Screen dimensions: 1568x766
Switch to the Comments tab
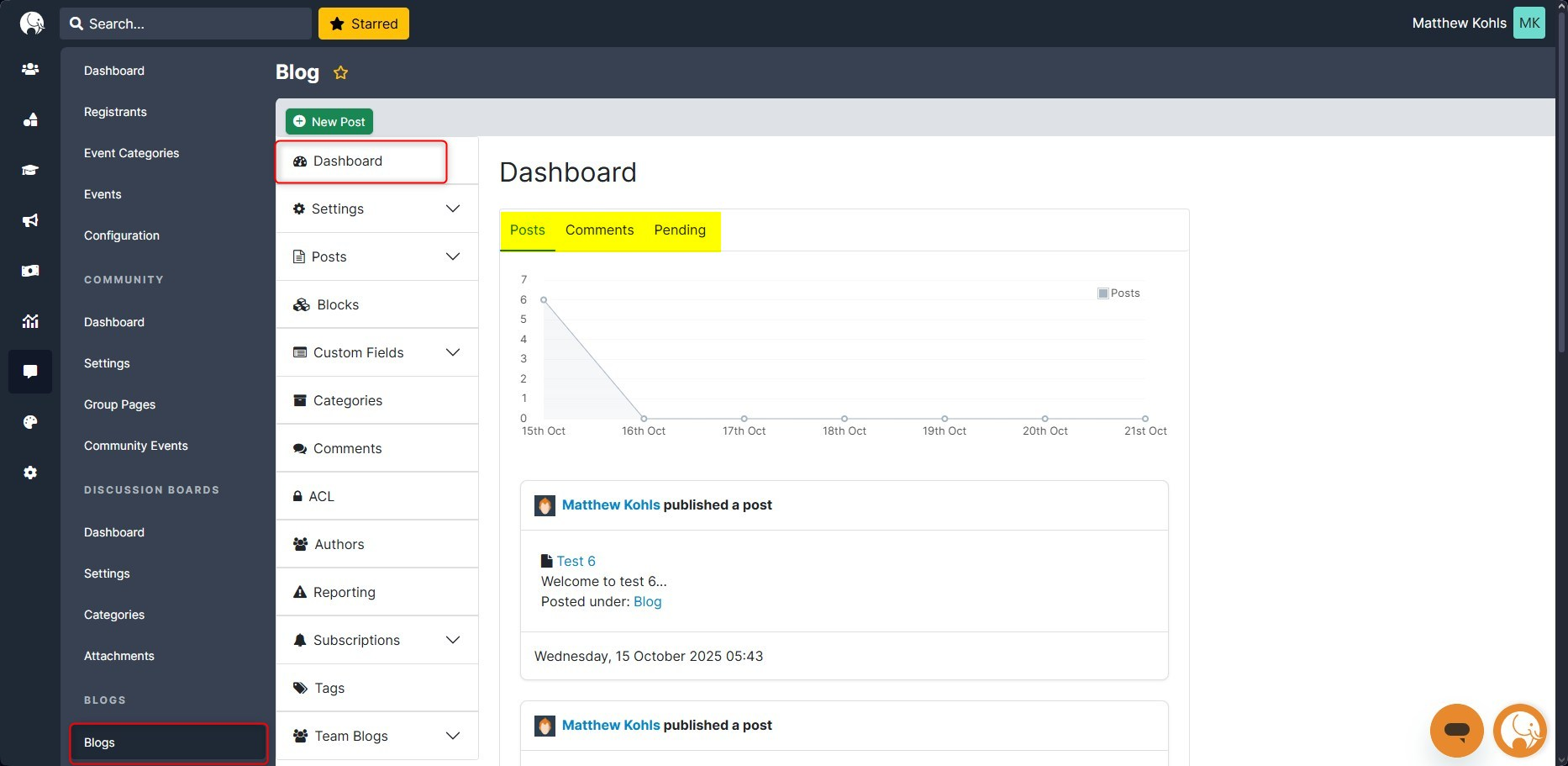coord(599,230)
